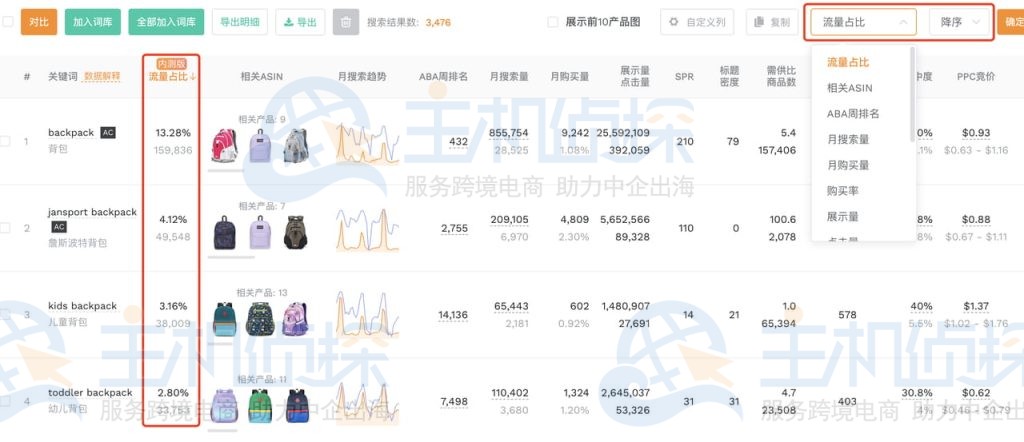Click the toddler backpack keyword
Viewport: 1024px width, 442px height.
[x=90, y=392]
